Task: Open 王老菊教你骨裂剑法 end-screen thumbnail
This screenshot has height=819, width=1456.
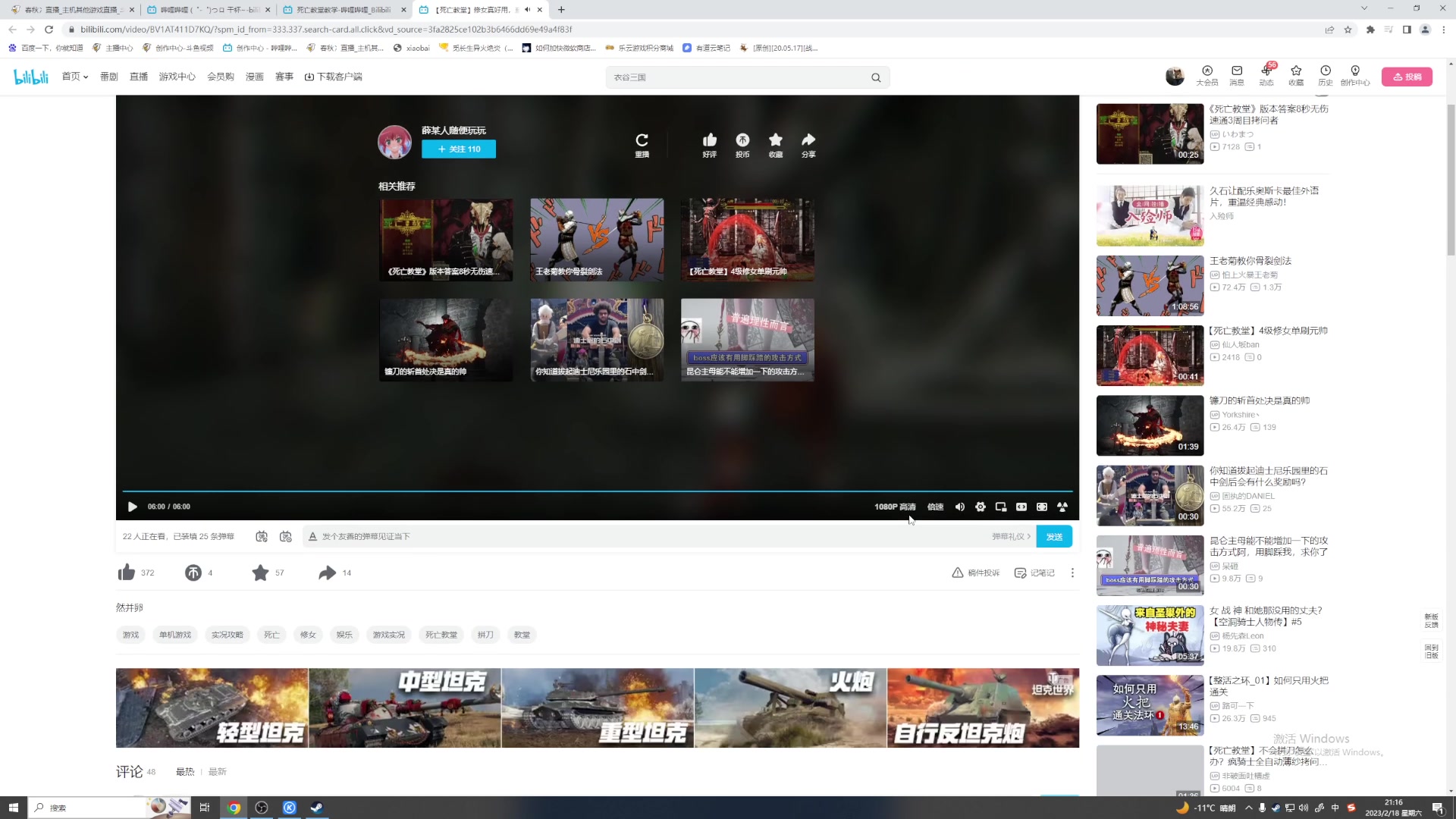Action: click(597, 240)
